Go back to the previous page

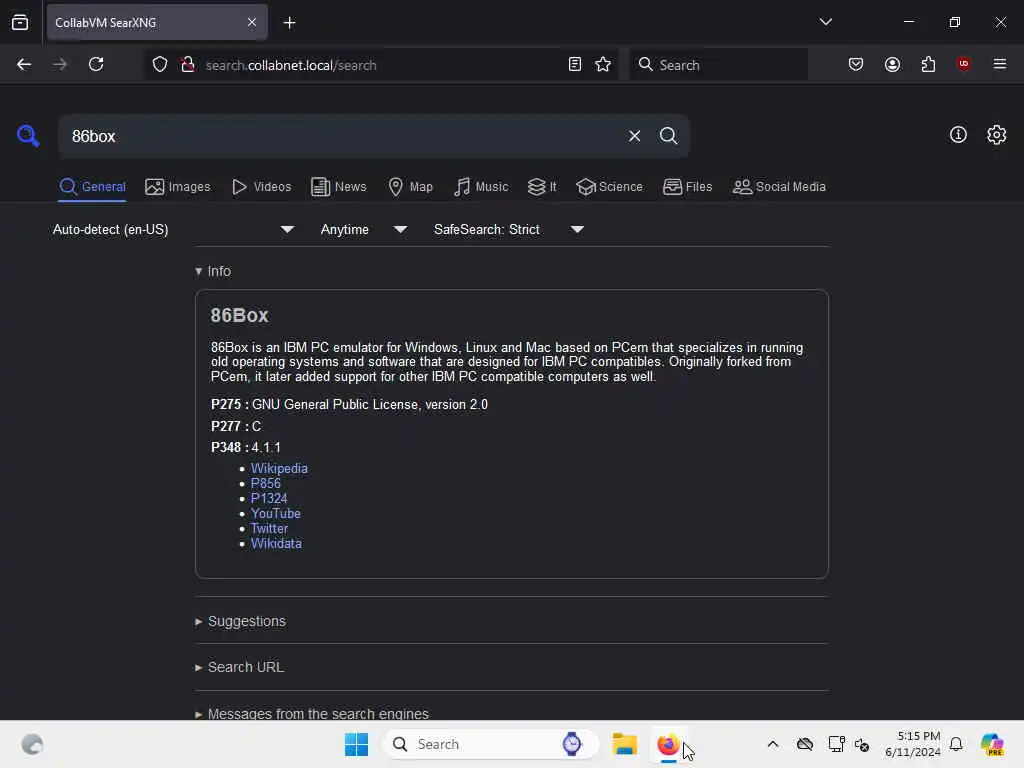pos(24,64)
